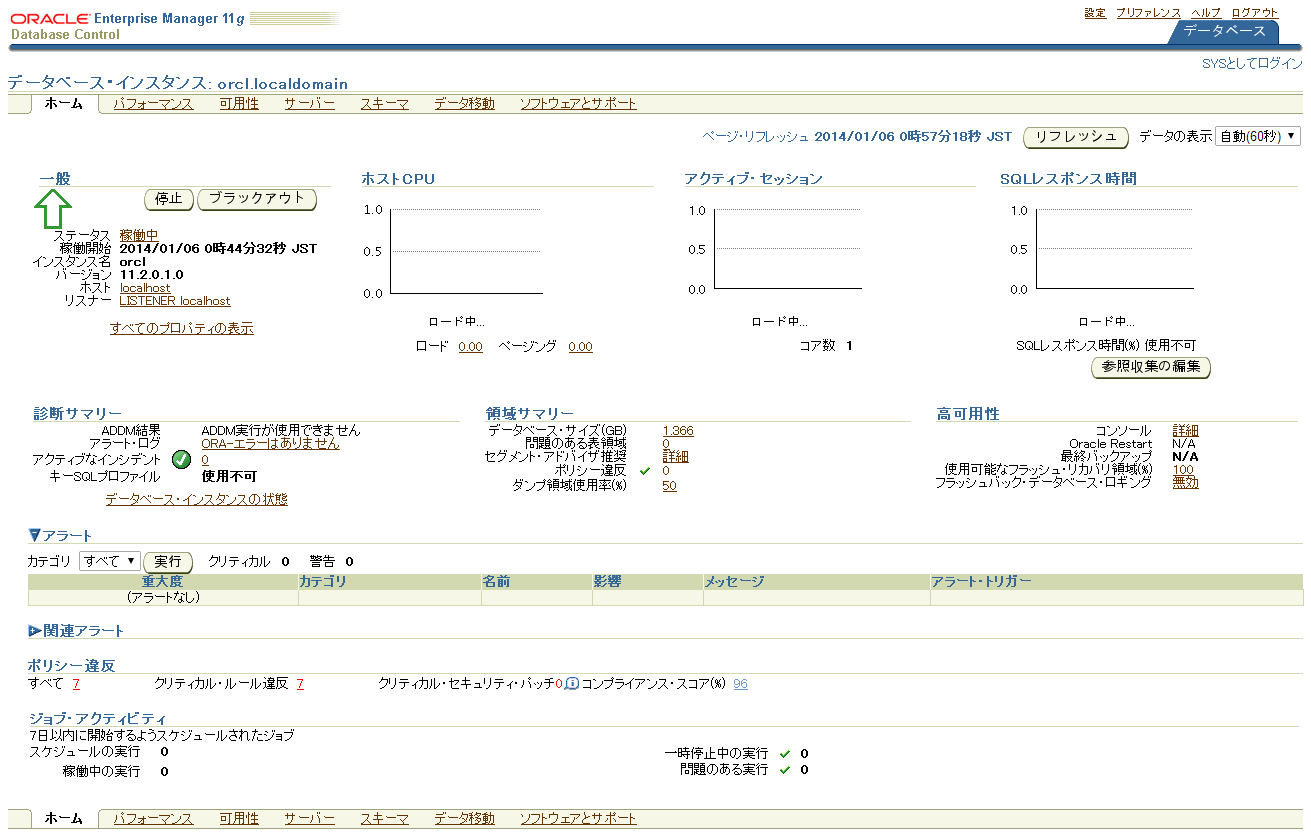The image size is (1311, 837).
Task: Click flash recovery area value 100
Action: 1183,470
